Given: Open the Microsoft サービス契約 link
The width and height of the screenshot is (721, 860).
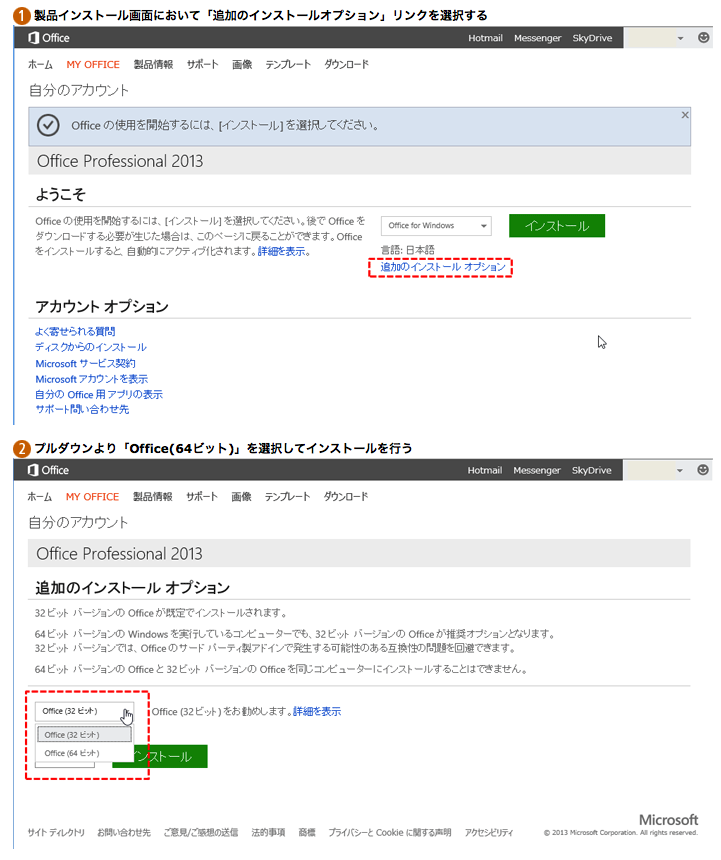Looking at the screenshot, I should 85,363.
